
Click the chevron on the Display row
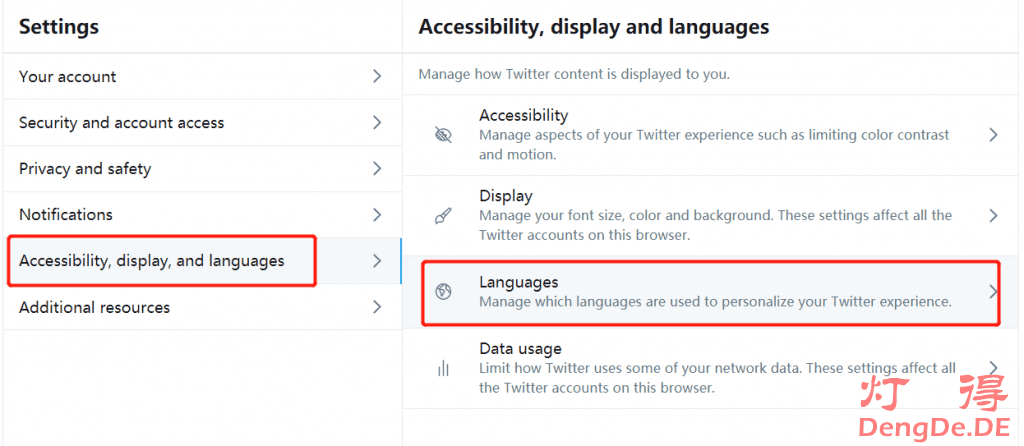(x=993, y=215)
